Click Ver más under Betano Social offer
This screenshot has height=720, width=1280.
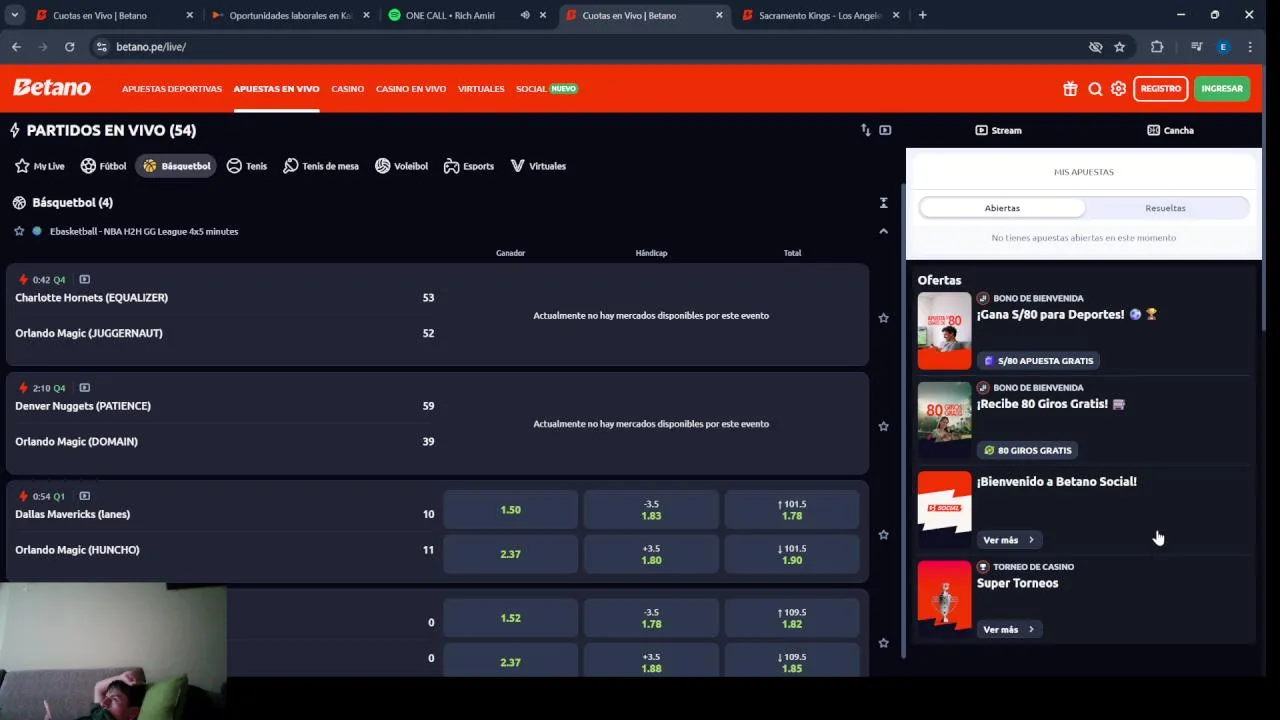click(1008, 540)
